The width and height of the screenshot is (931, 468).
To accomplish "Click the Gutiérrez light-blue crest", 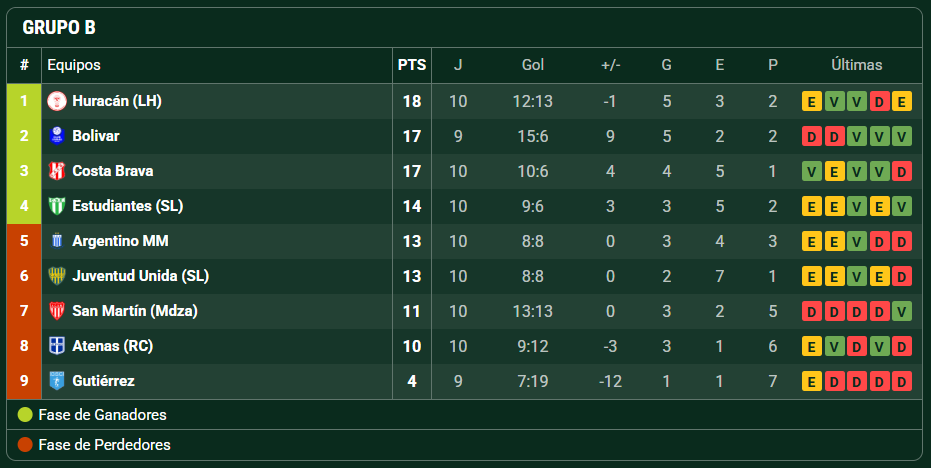I will point(56,381).
